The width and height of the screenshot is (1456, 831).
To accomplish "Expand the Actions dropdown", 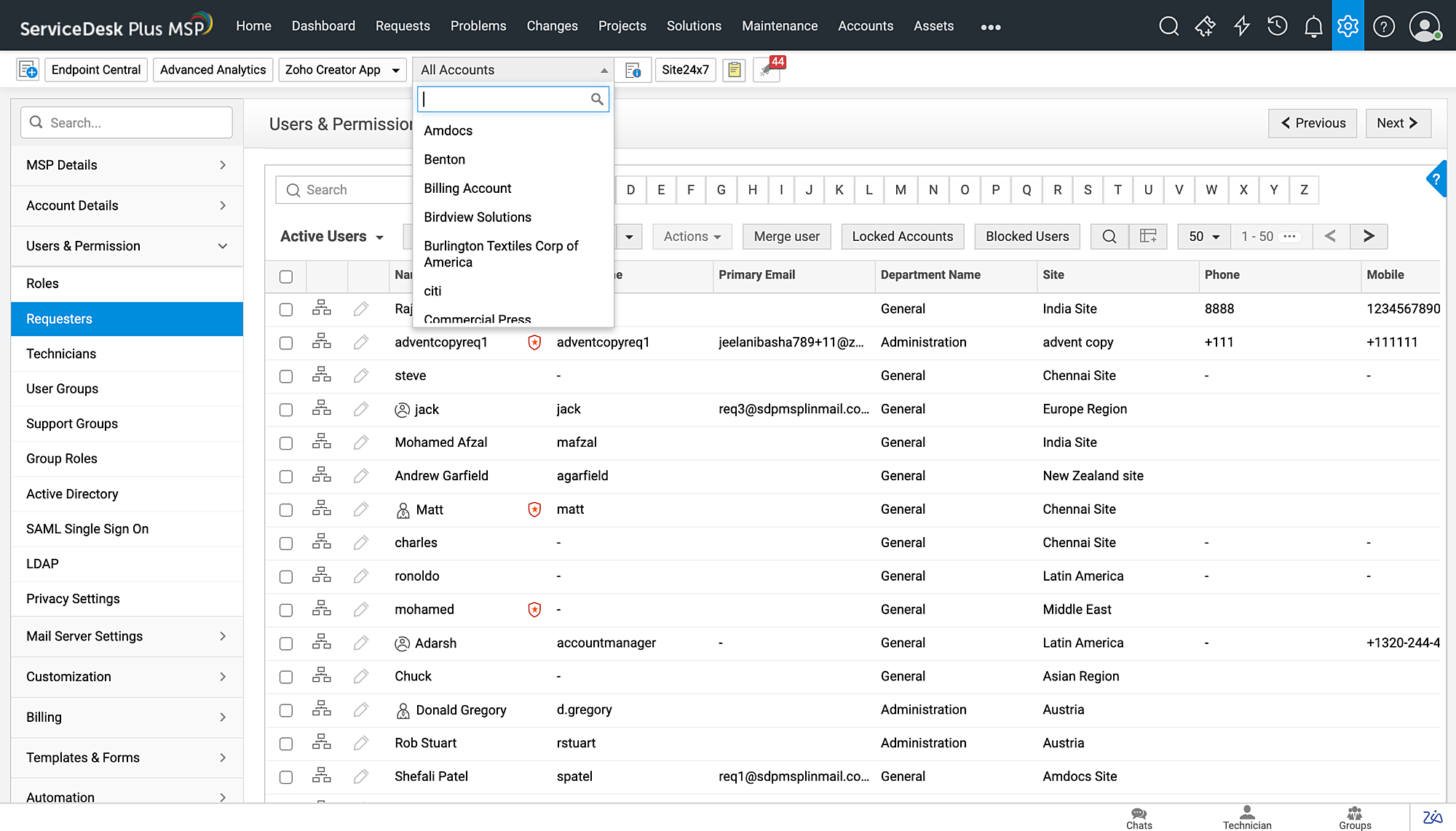I will pyautogui.click(x=692, y=236).
